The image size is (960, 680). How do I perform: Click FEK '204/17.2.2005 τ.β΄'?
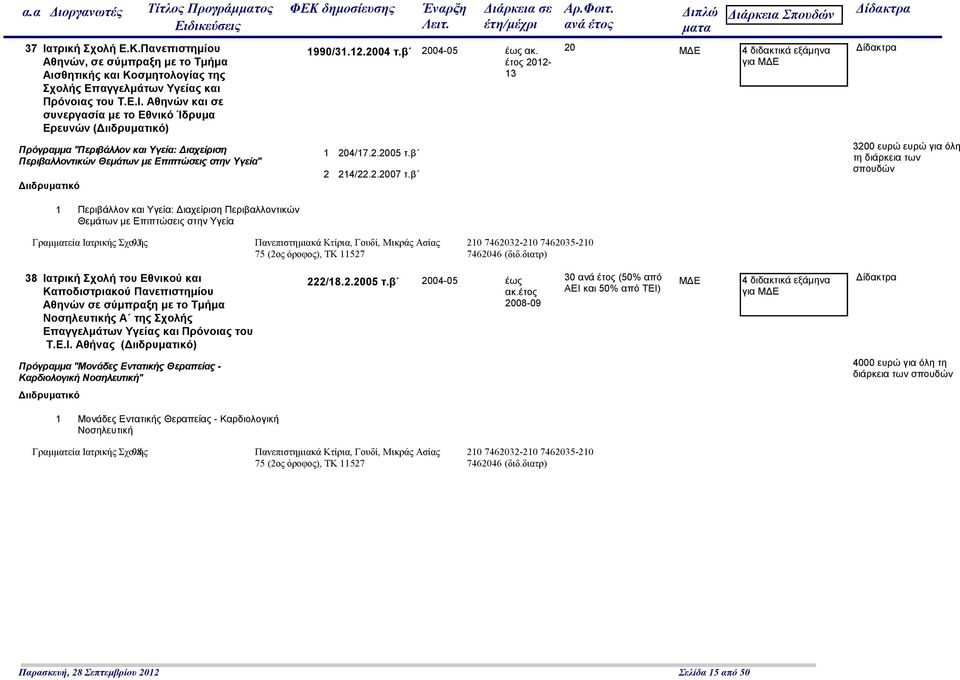pos(378,153)
